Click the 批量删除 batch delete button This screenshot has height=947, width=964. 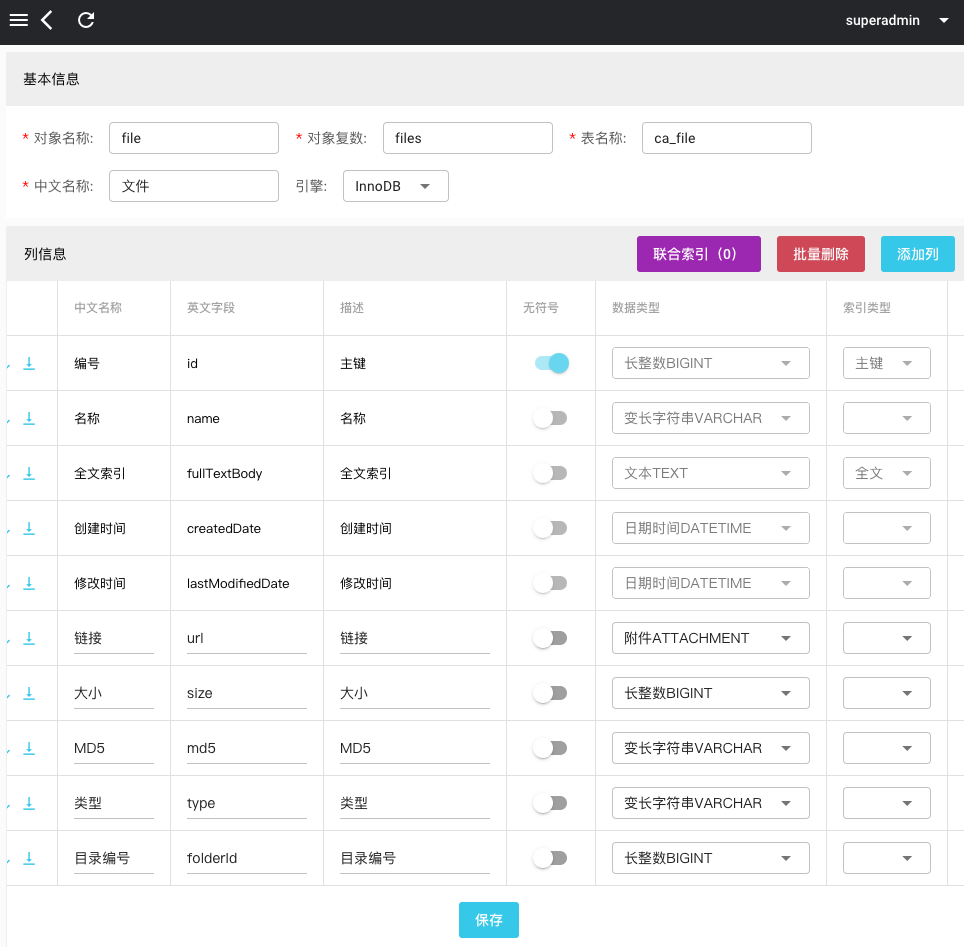point(820,254)
